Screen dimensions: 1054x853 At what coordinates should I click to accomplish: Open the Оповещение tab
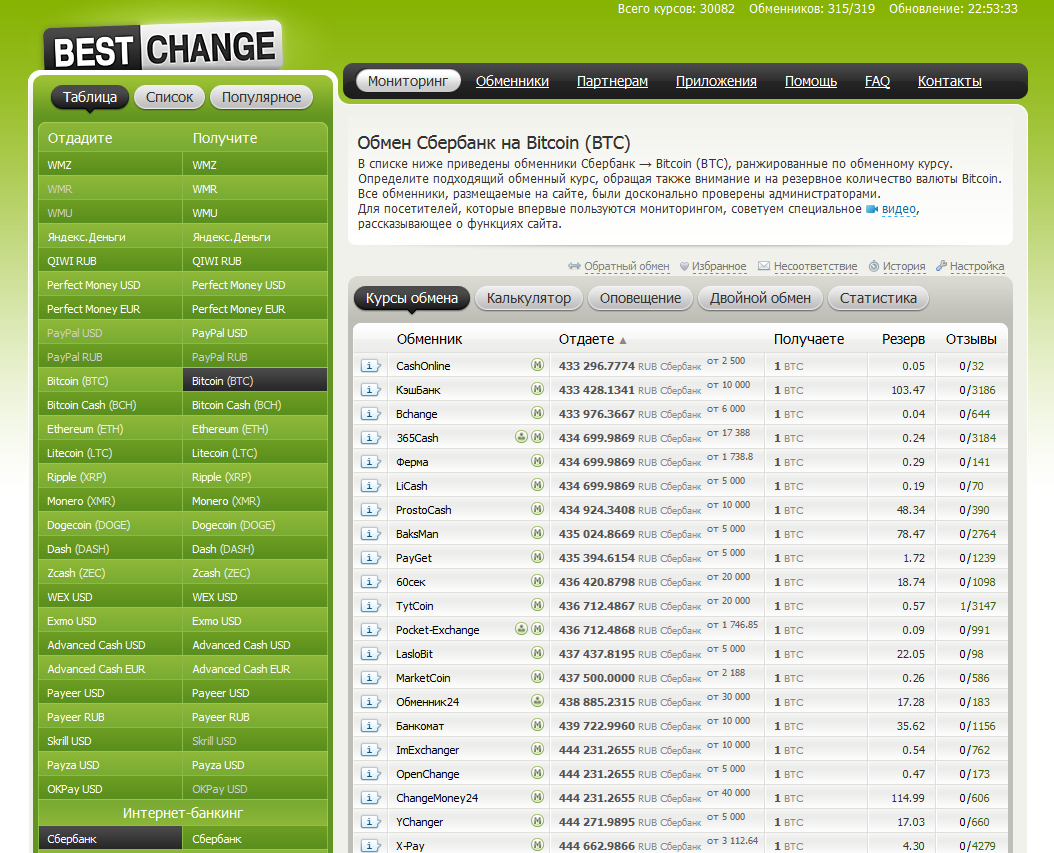[x=641, y=298]
